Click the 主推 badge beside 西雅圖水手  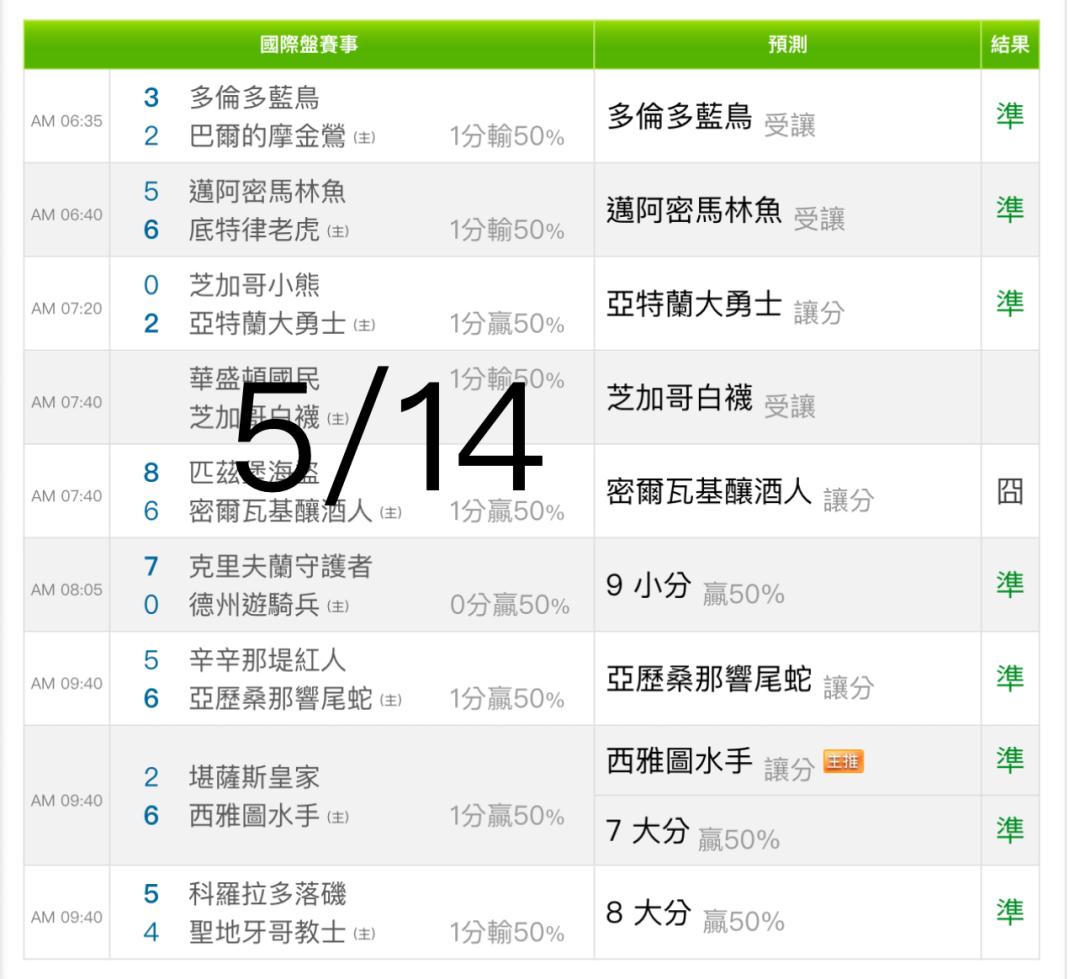(x=843, y=762)
